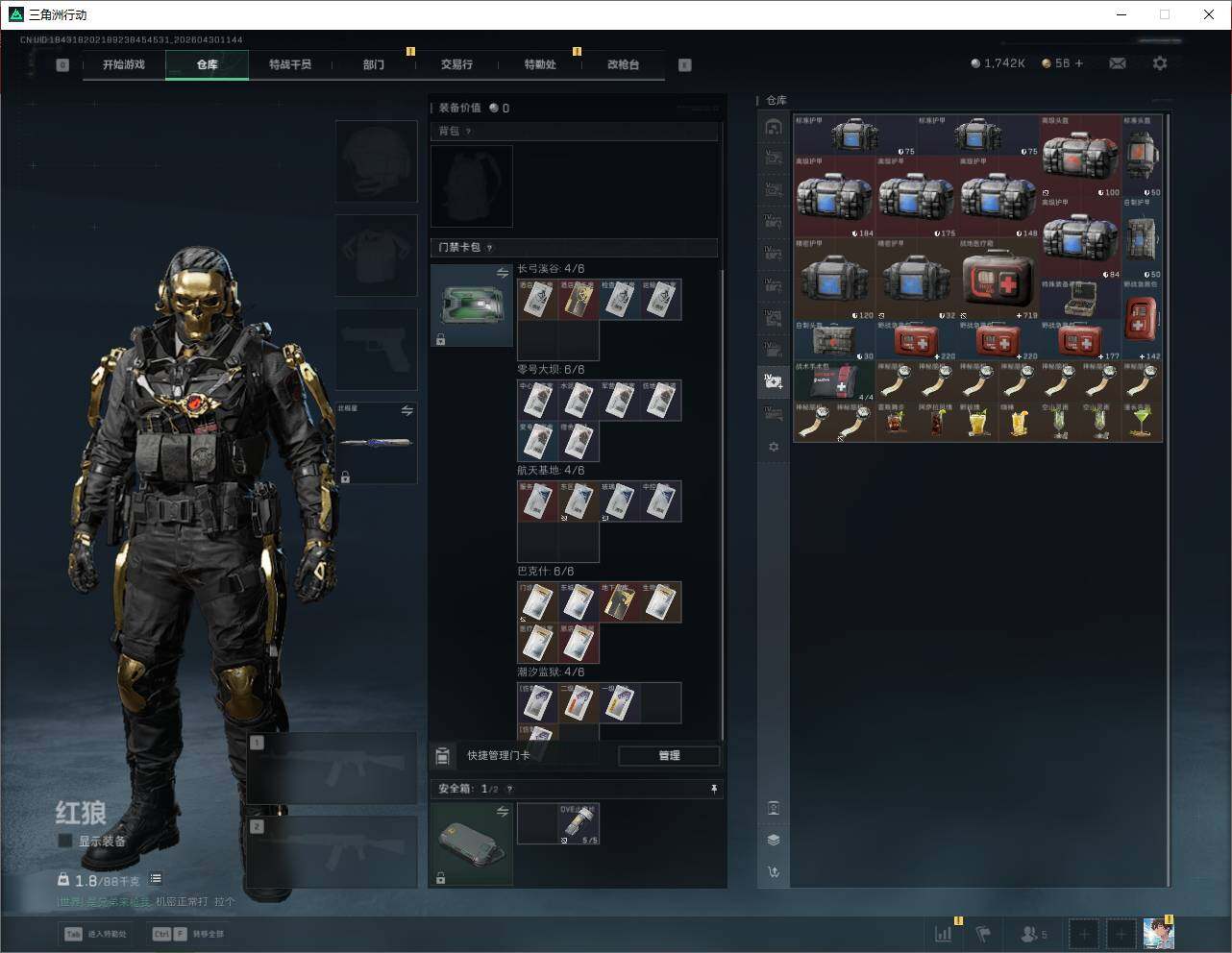
Task: Select the melee knife in the weapon slot
Action: (x=377, y=443)
